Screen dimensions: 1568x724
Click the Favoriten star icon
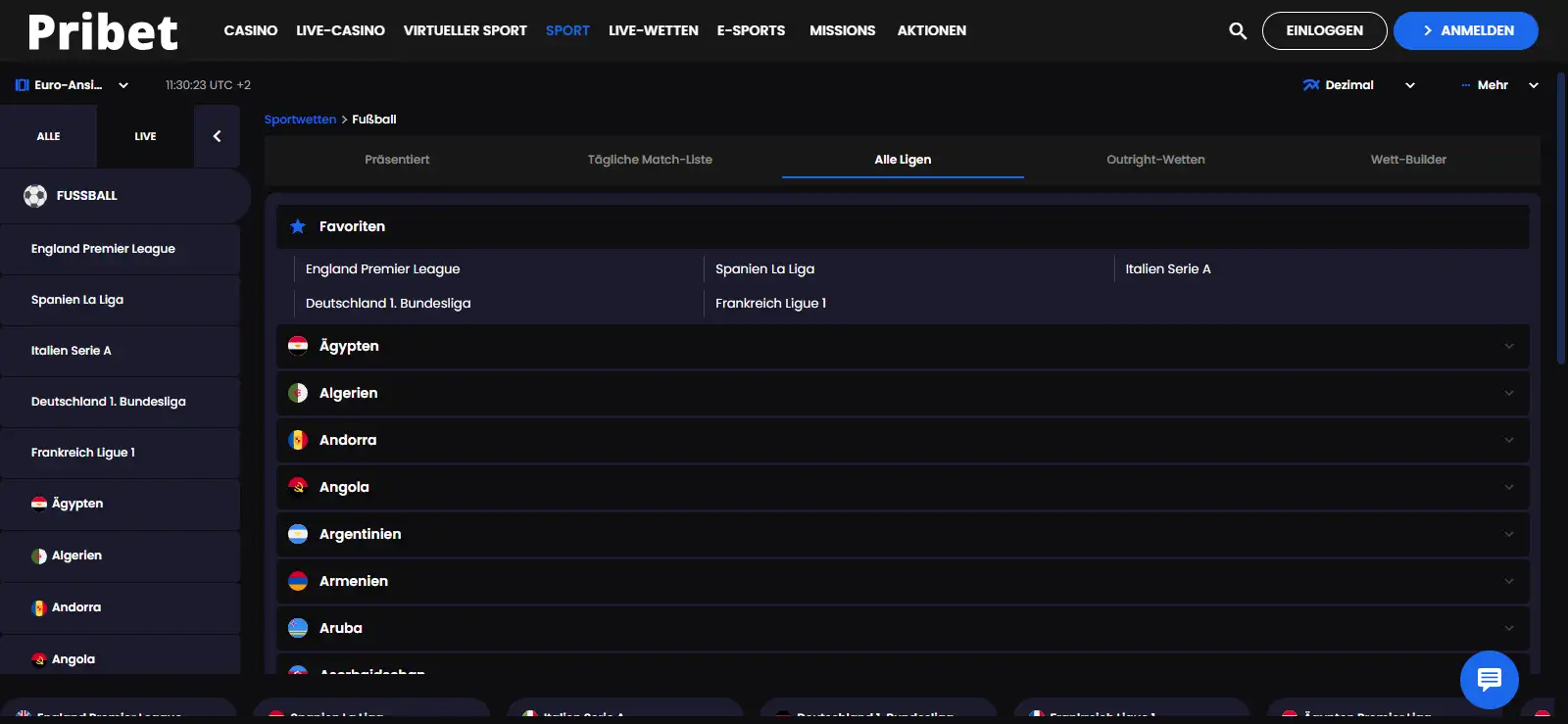pyautogui.click(x=298, y=226)
